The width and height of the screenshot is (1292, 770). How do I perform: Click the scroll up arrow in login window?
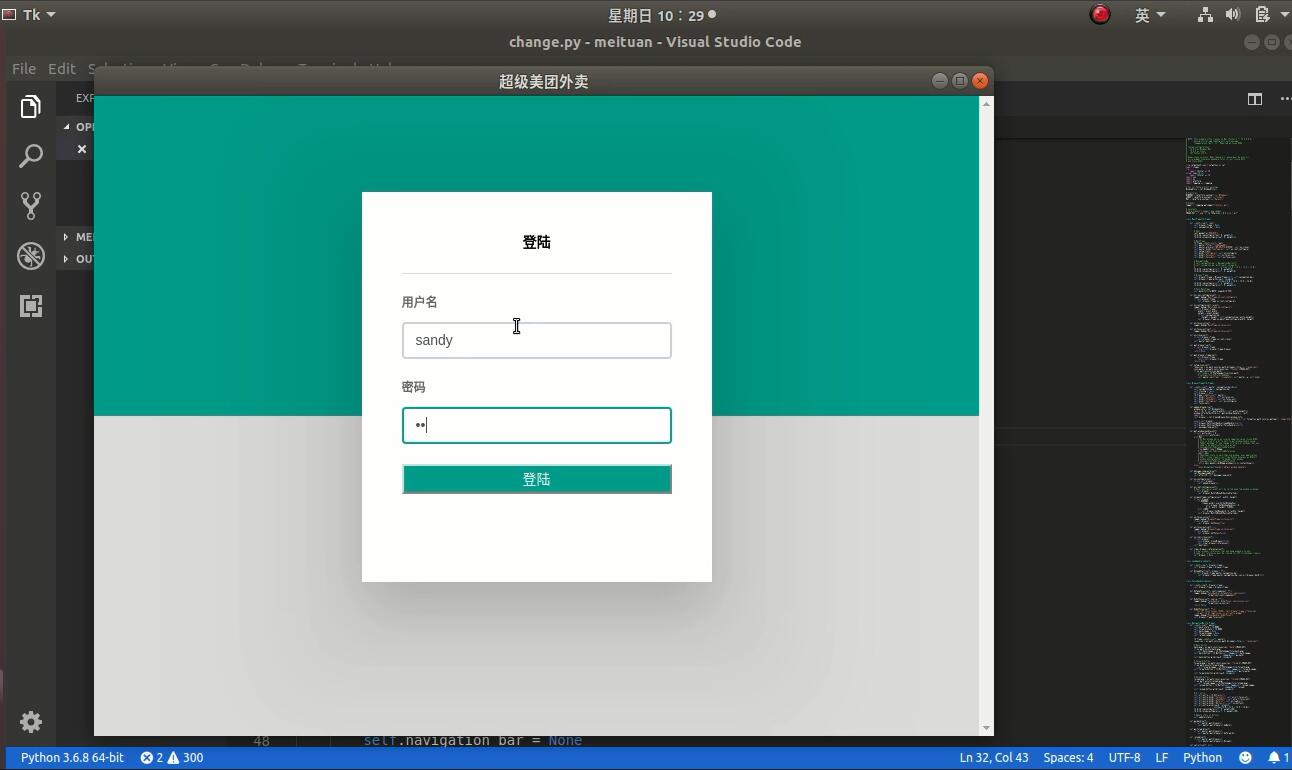(x=987, y=103)
